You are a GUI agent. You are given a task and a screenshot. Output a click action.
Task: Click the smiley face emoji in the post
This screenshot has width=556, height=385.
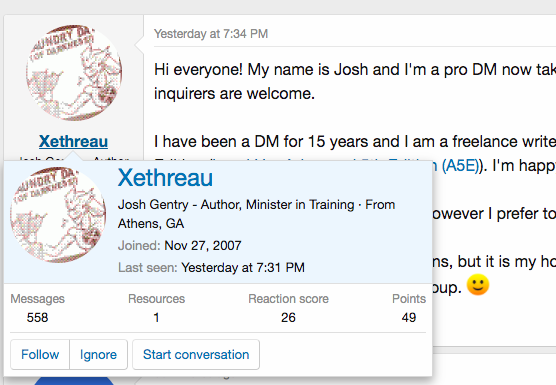[478, 285]
